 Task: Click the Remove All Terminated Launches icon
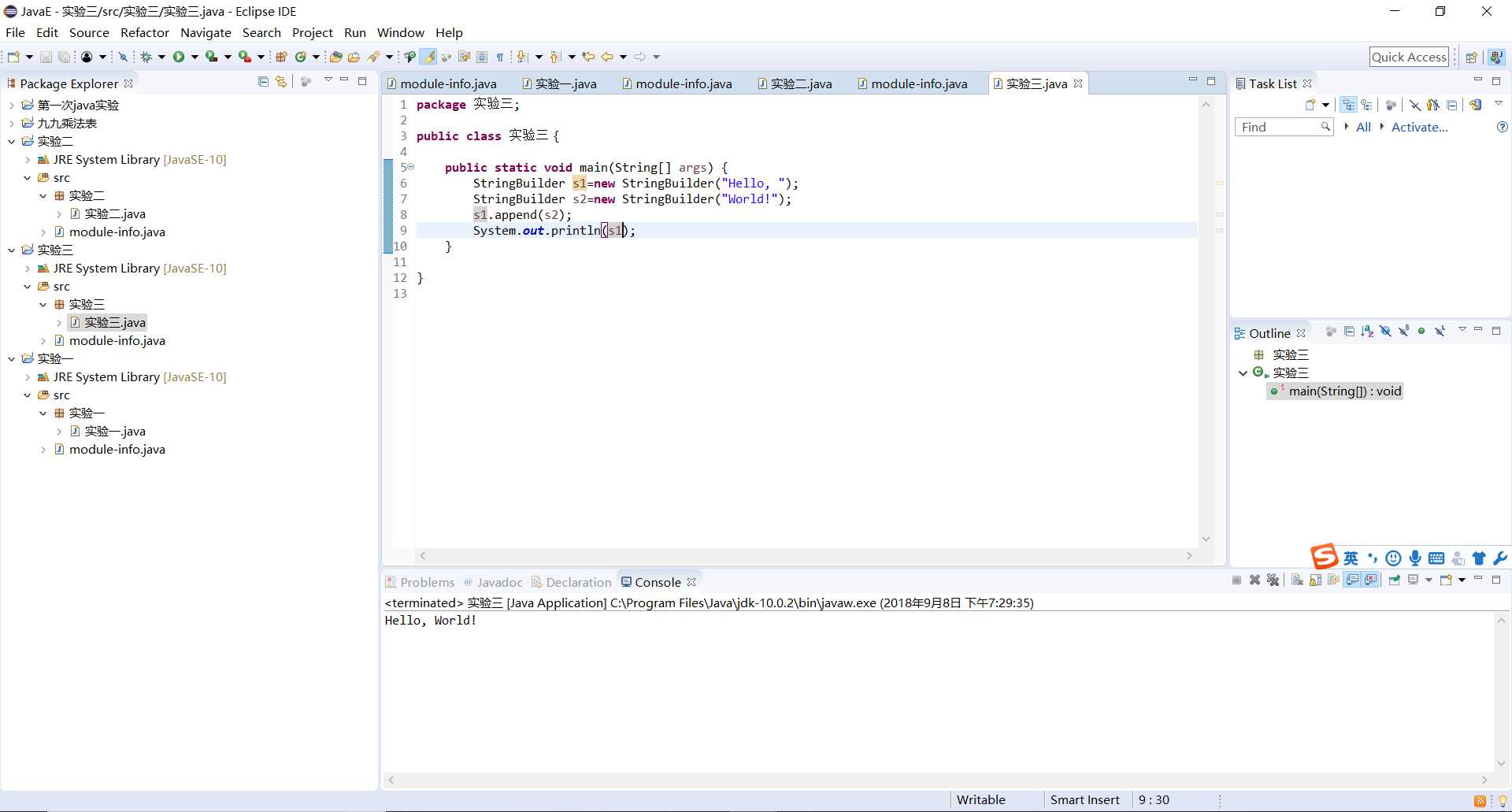tap(1273, 580)
